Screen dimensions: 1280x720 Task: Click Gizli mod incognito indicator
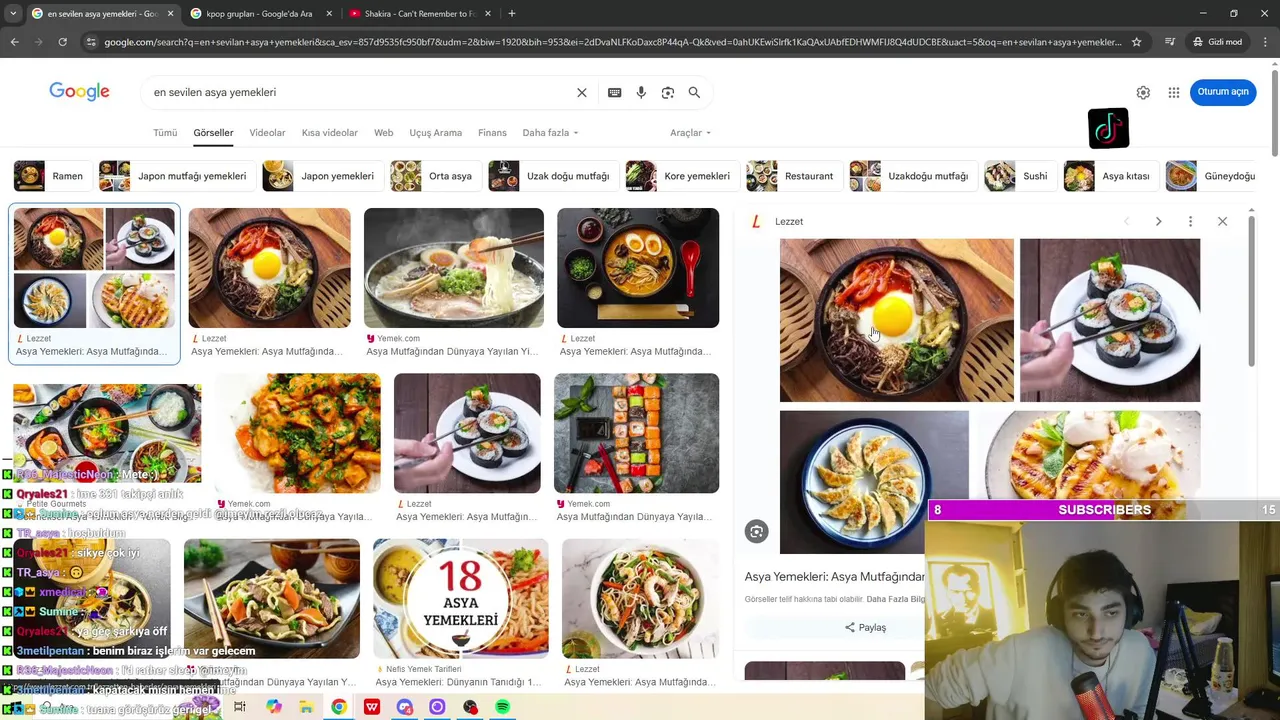click(1217, 42)
